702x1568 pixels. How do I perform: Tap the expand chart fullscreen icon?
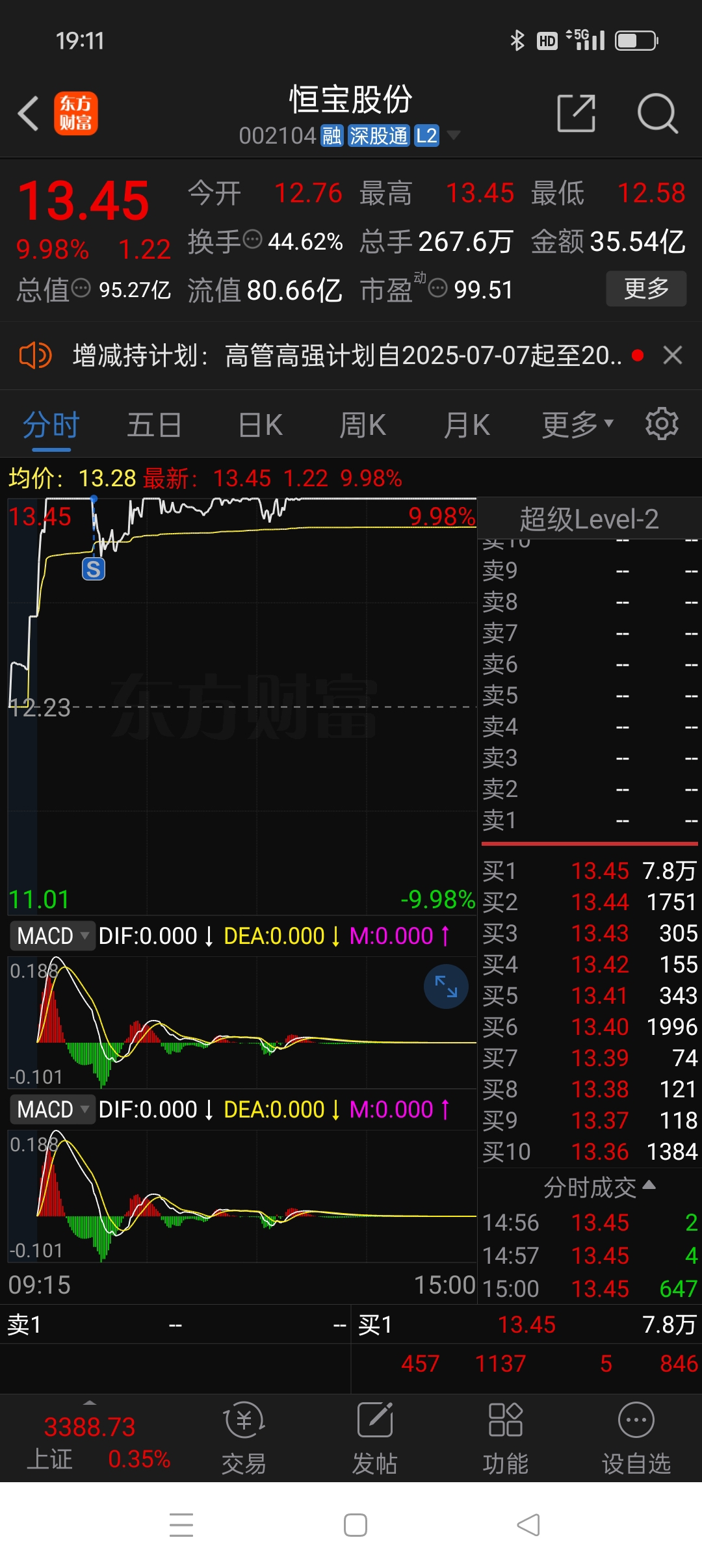446,986
